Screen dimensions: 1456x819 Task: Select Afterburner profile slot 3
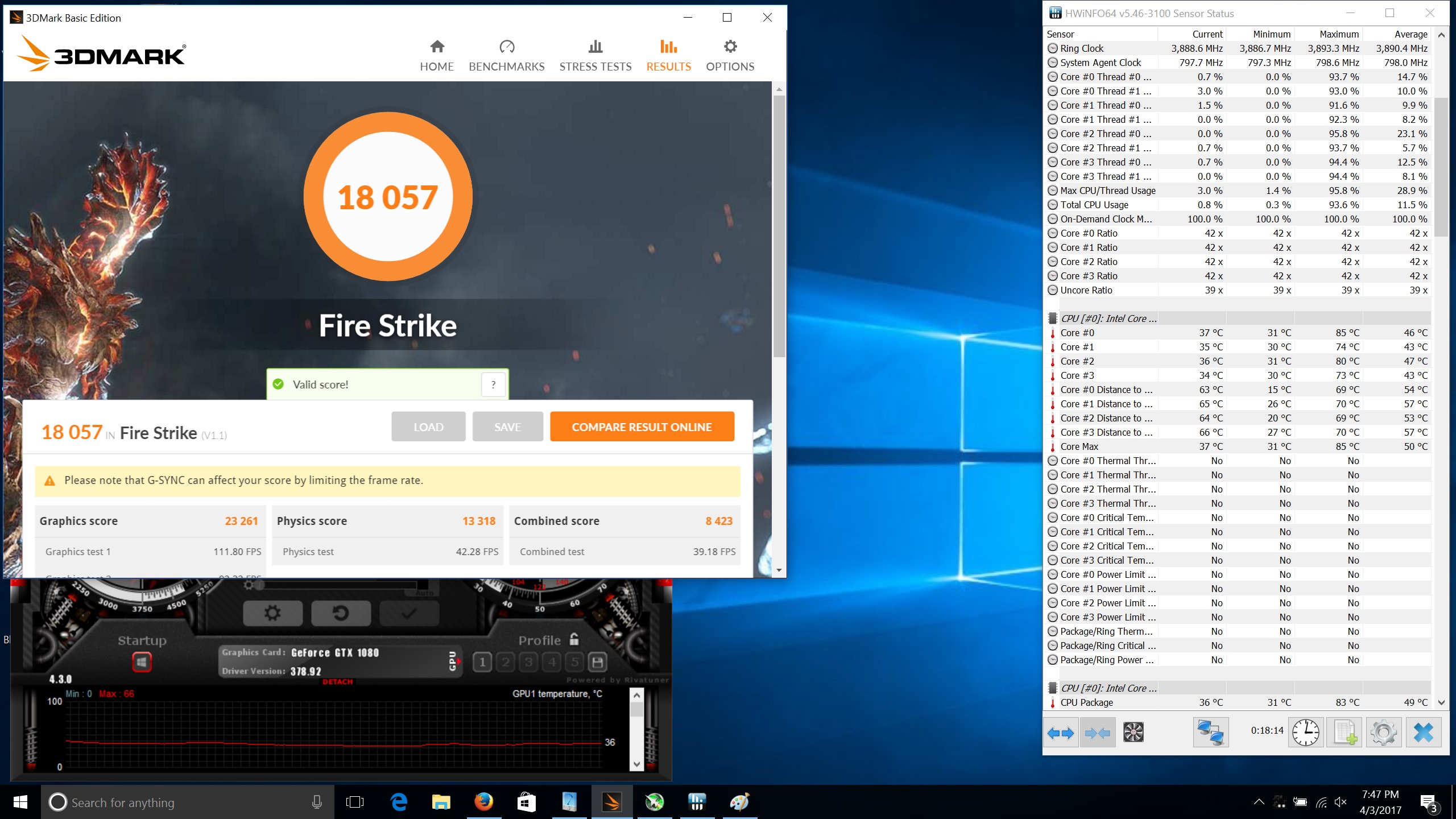(x=529, y=662)
